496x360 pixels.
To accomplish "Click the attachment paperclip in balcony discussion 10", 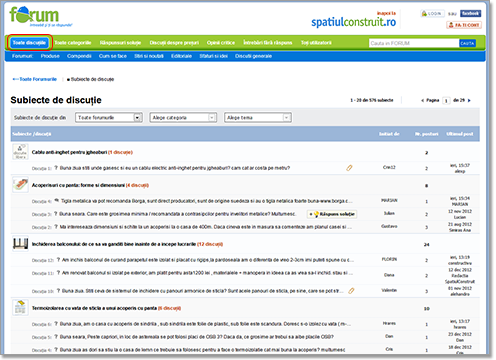I will coord(351,291).
